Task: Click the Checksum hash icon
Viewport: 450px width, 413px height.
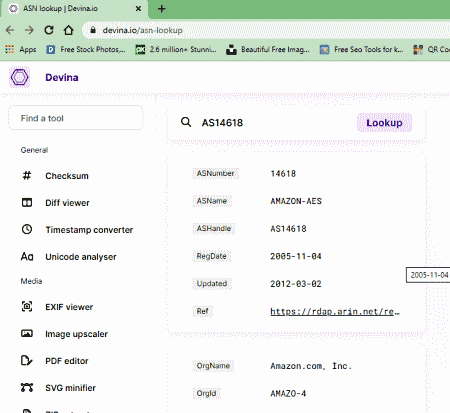Action: tap(27, 175)
